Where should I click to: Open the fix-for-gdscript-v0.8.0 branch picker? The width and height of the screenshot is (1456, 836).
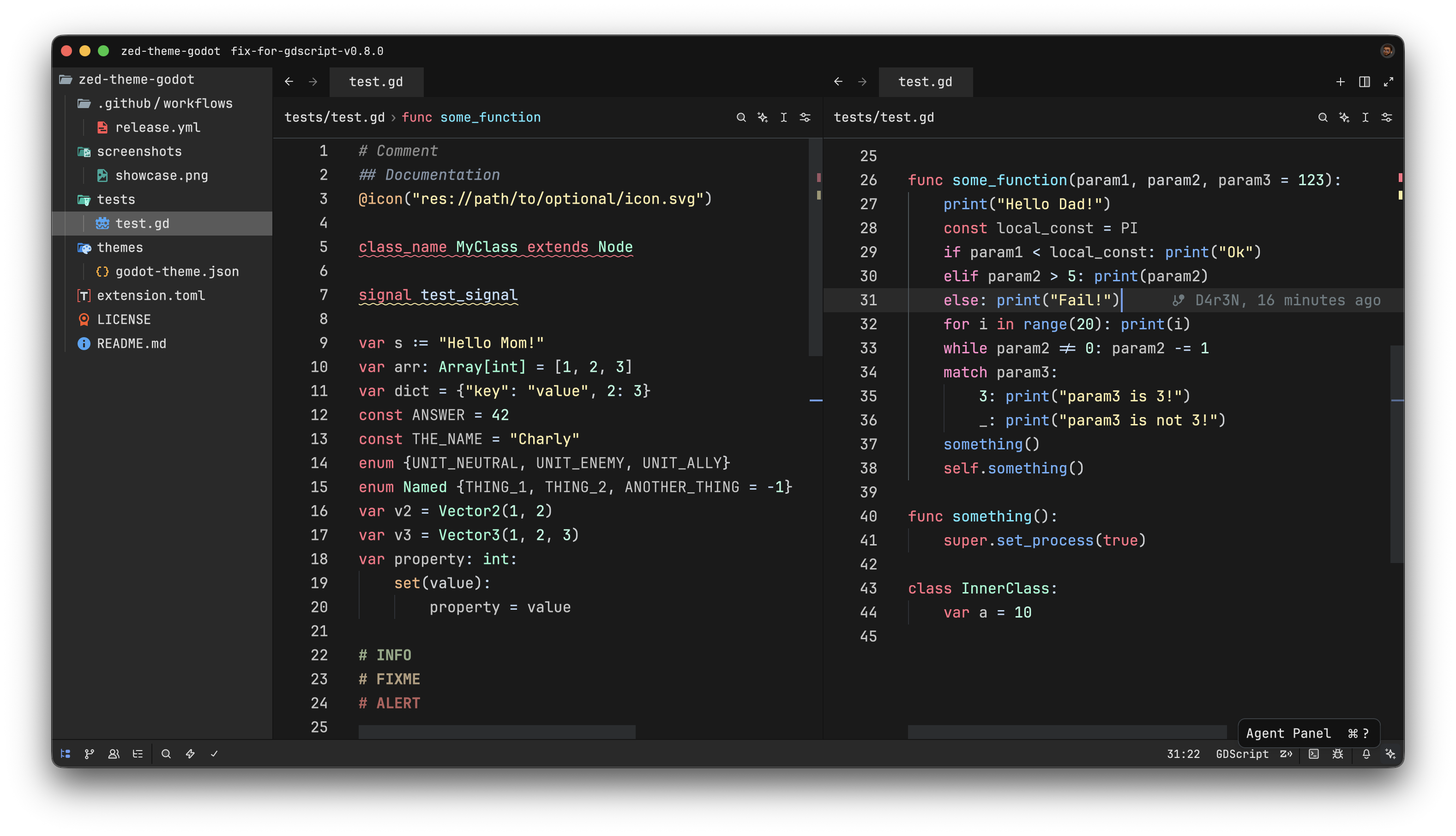tap(307, 51)
